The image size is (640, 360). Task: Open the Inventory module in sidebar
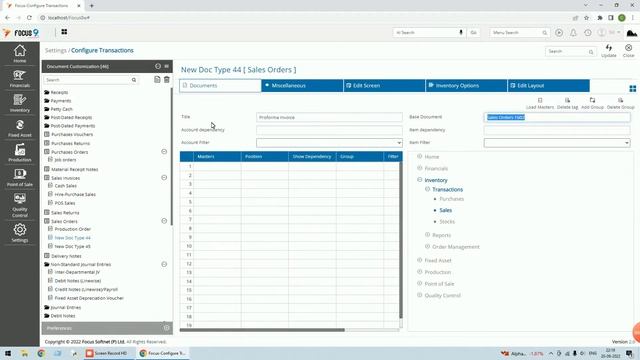click(x=20, y=103)
